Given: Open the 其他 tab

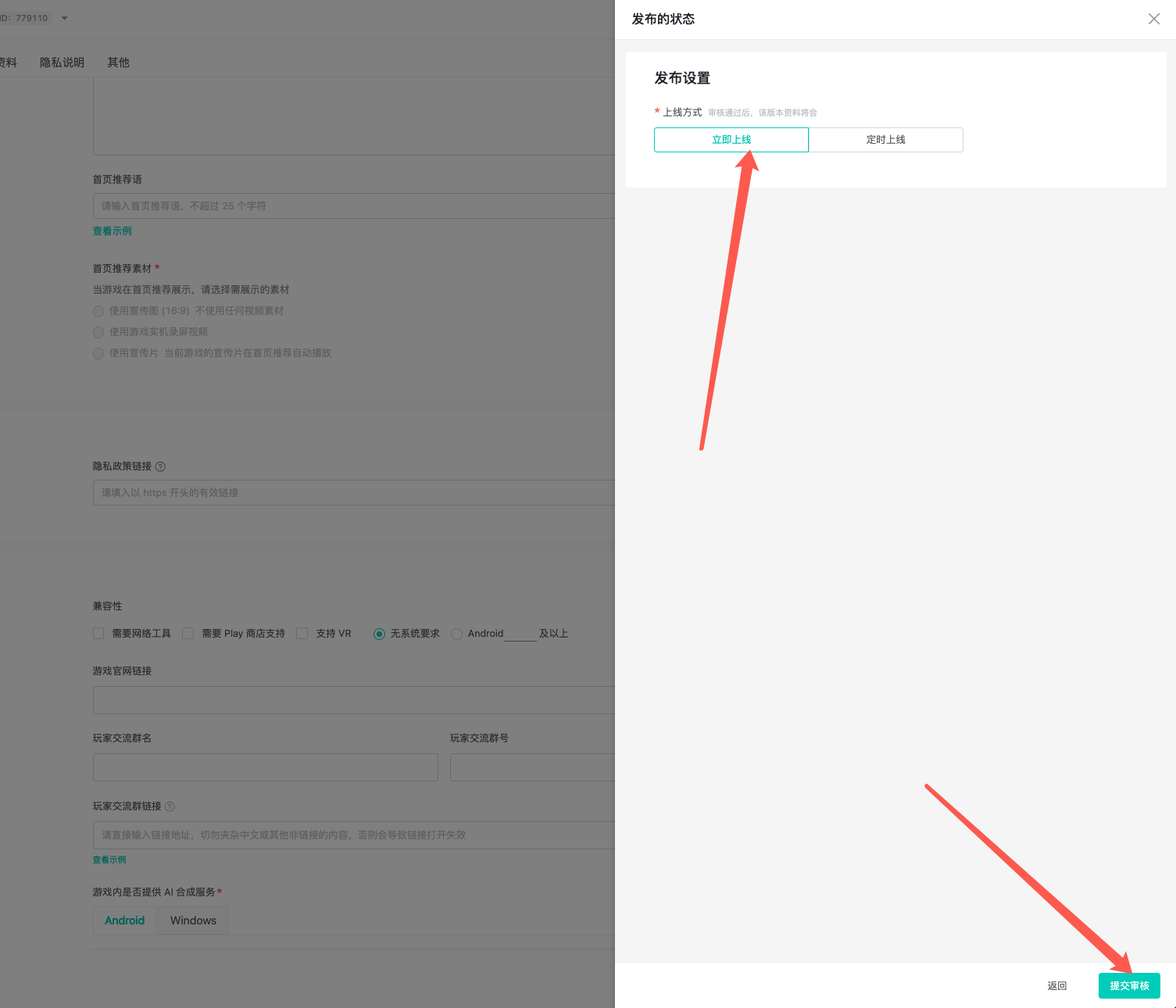Looking at the screenshot, I should tap(118, 63).
